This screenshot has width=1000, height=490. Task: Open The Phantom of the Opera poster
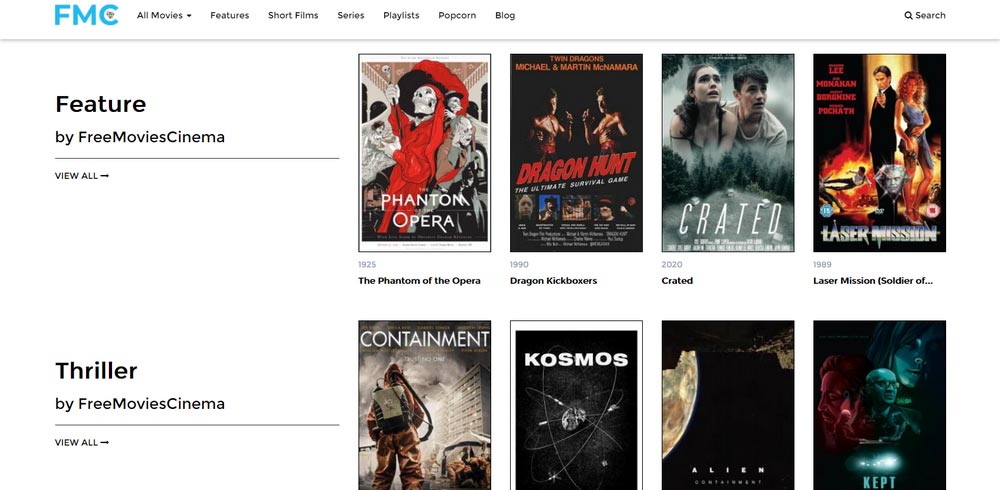point(425,153)
